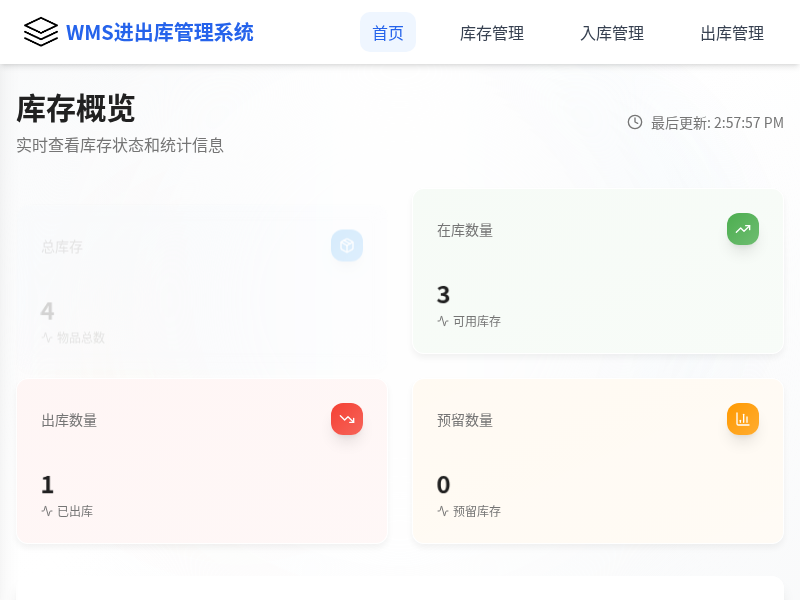Open the 在库数量 statistics card
Screen dimensions: 800x600
click(x=598, y=271)
